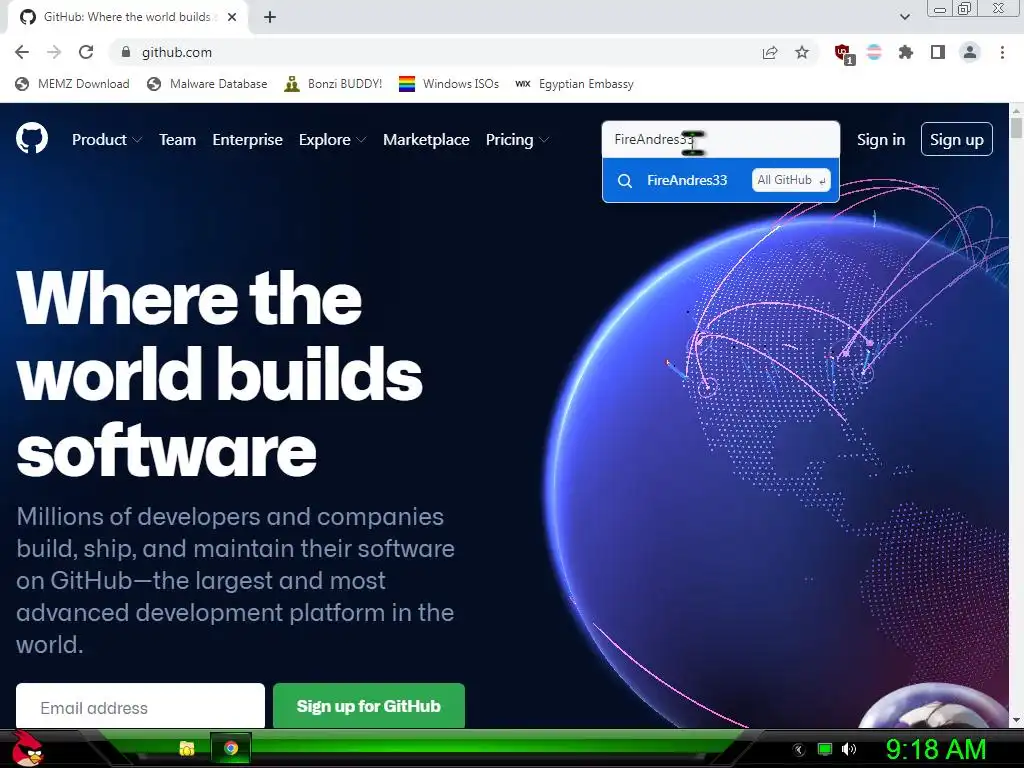Open the Enterprise page
Image resolution: width=1024 pixels, height=768 pixels.
tap(248, 140)
